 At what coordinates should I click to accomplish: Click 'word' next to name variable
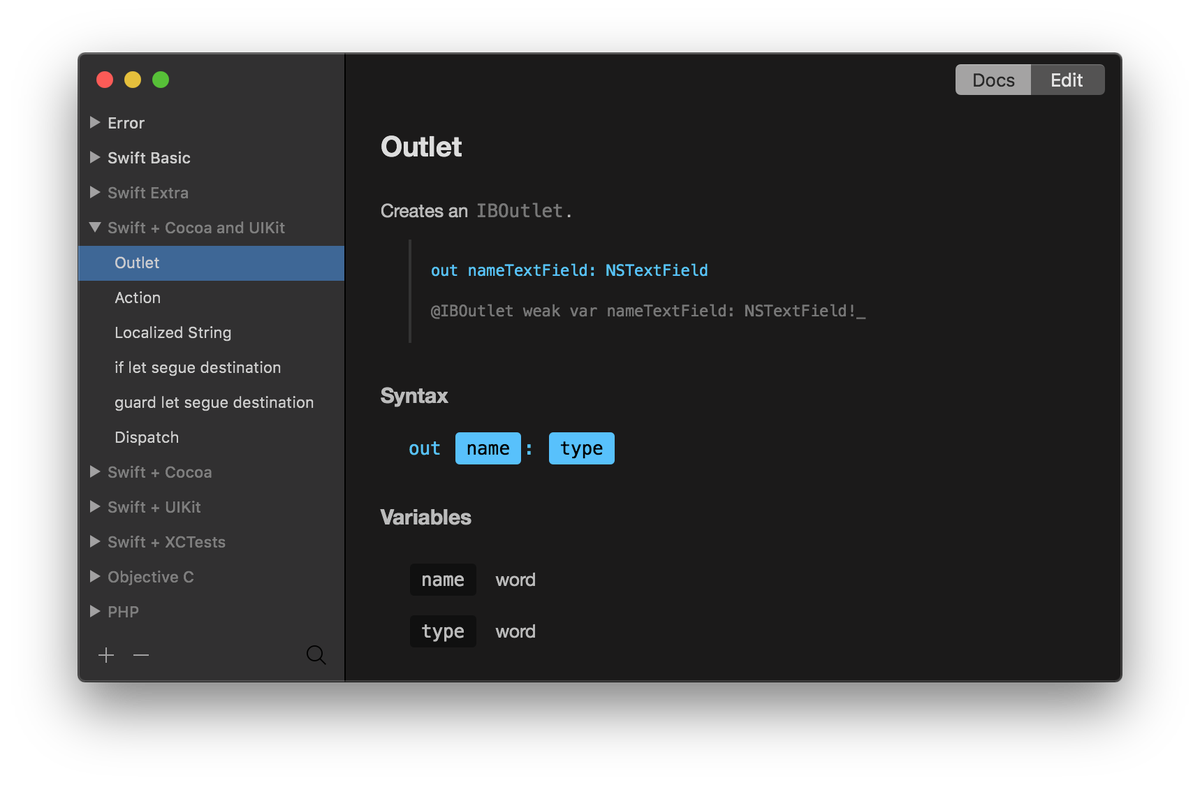(x=515, y=580)
